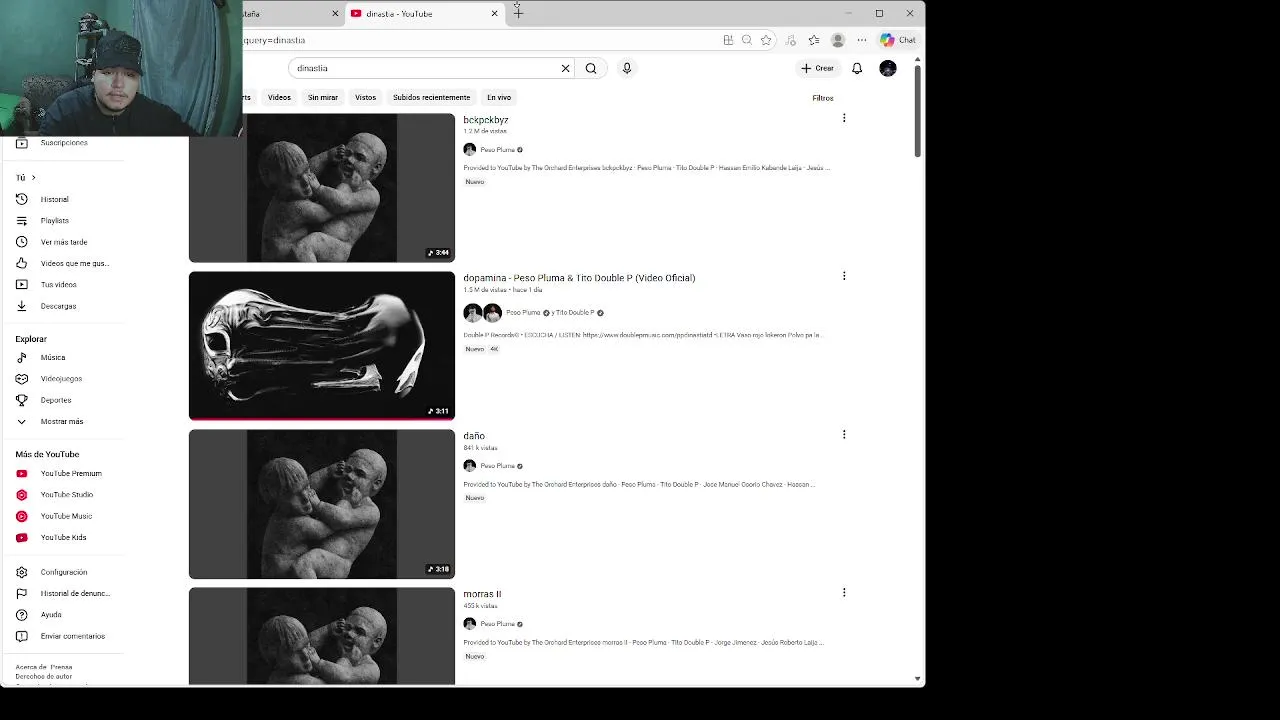Open the notifications bell
Image resolution: width=1280 pixels, height=720 pixels.
[857, 68]
